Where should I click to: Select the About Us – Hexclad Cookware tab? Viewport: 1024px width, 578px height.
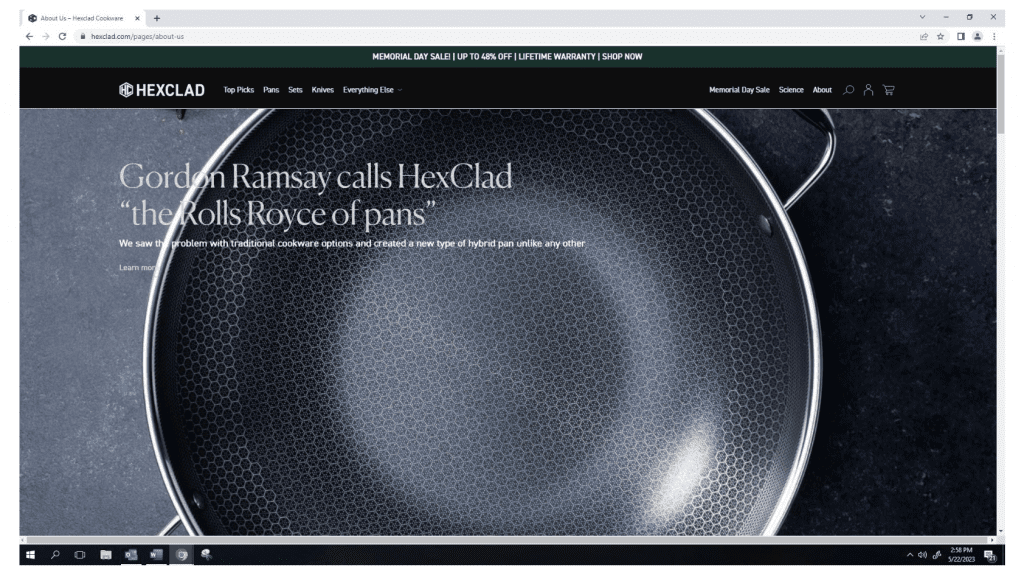82,18
